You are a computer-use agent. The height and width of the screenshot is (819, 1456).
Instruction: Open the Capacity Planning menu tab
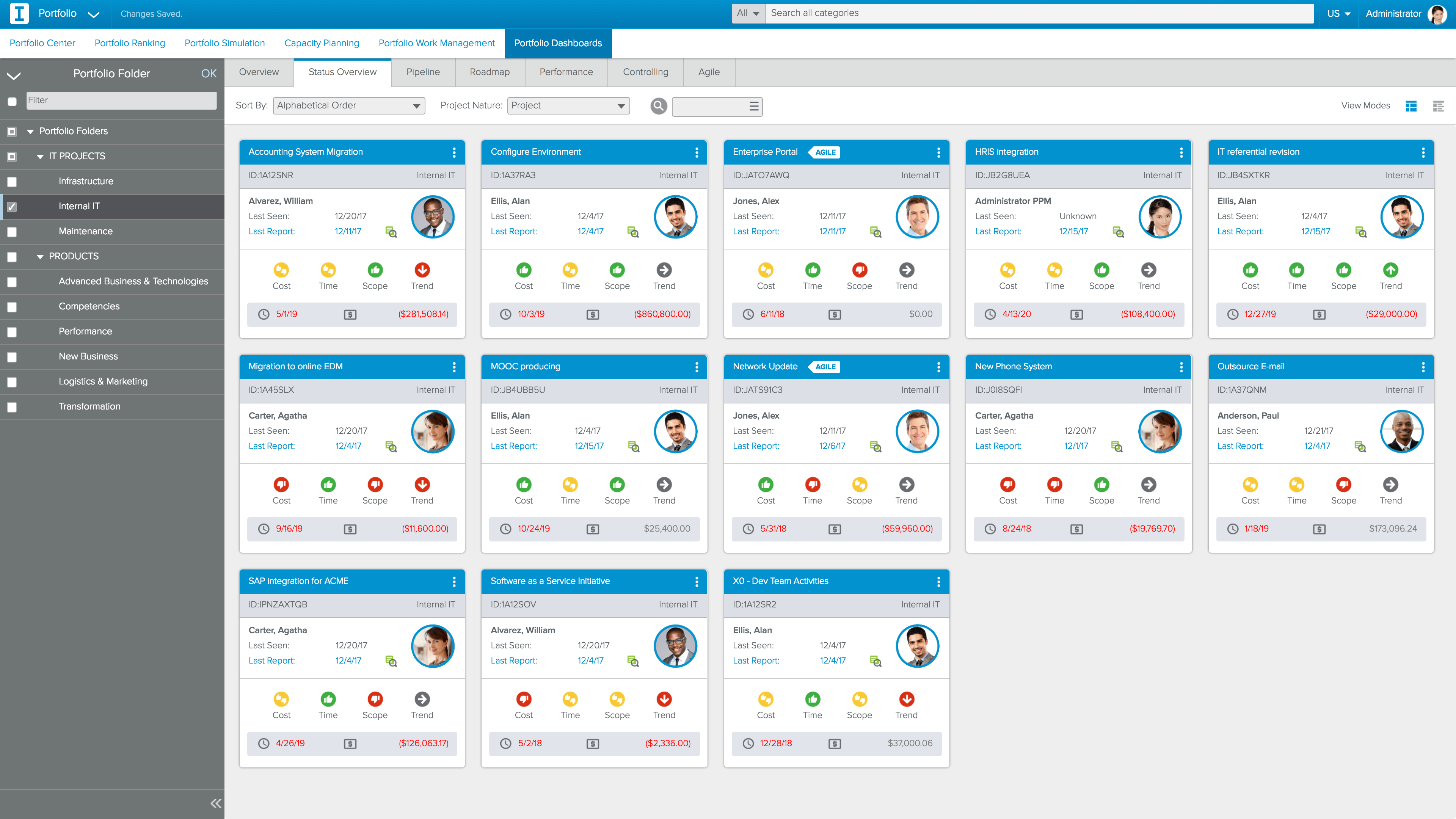pos(322,44)
